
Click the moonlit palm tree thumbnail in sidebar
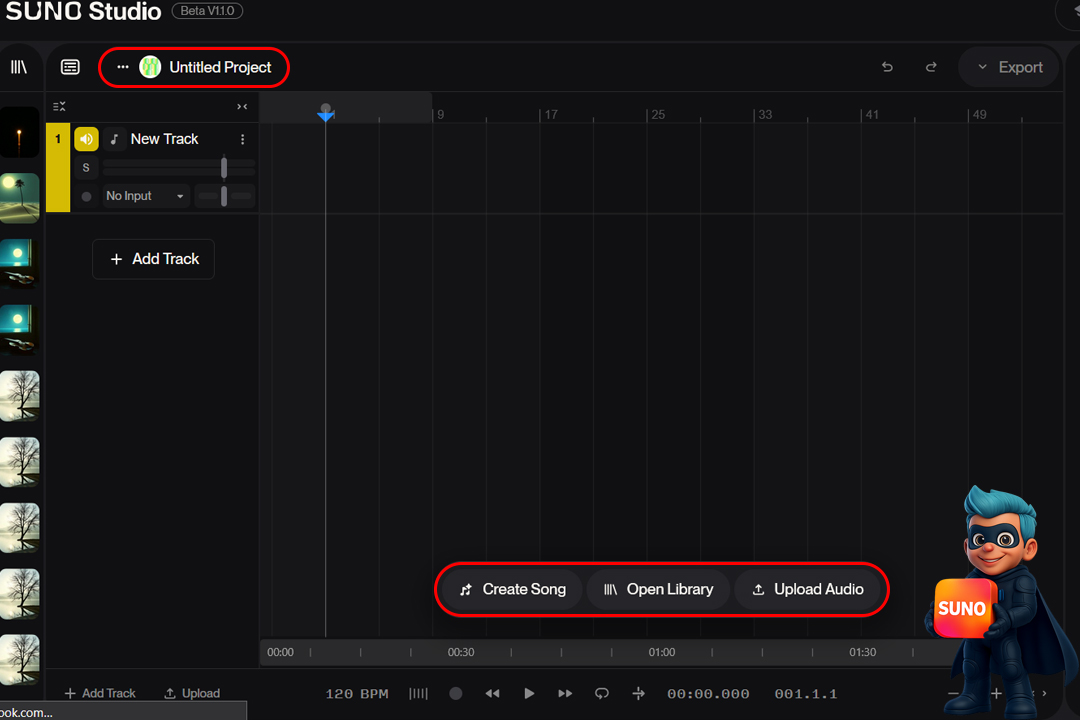pos(21,197)
